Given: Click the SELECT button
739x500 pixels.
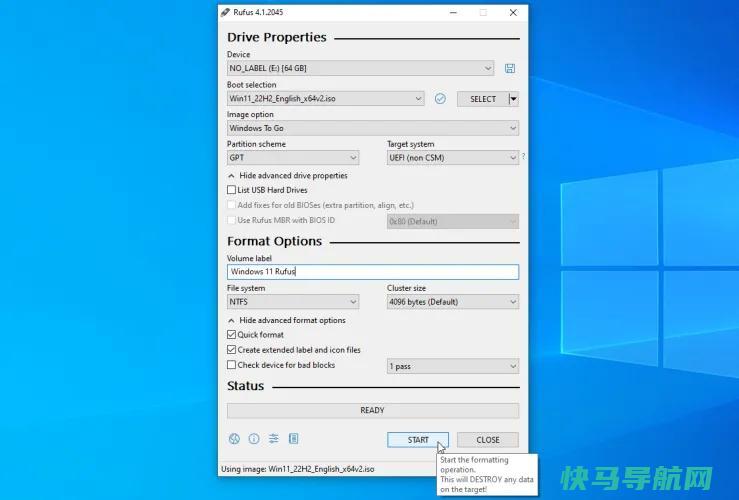Looking at the screenshot, I should tap(483, 99).
